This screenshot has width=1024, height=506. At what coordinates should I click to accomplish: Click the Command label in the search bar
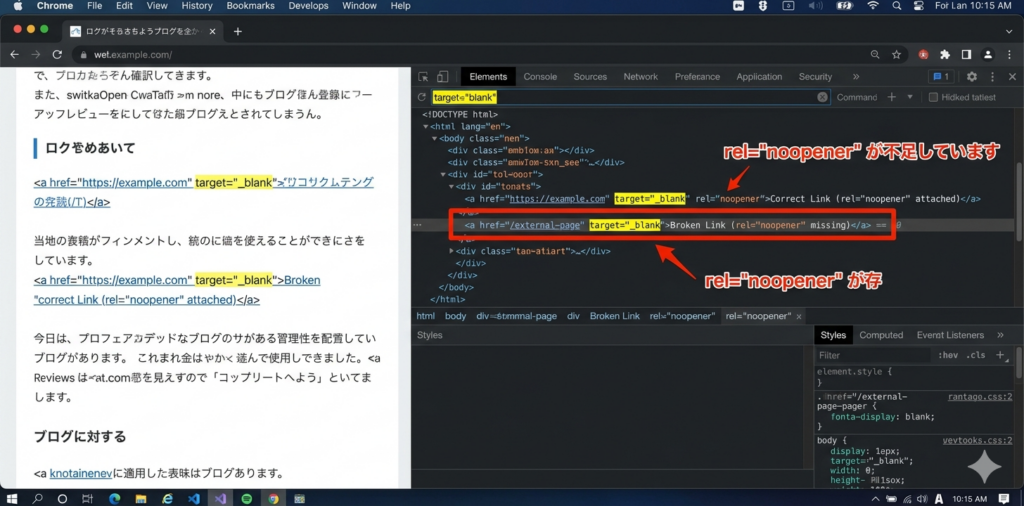857,97
